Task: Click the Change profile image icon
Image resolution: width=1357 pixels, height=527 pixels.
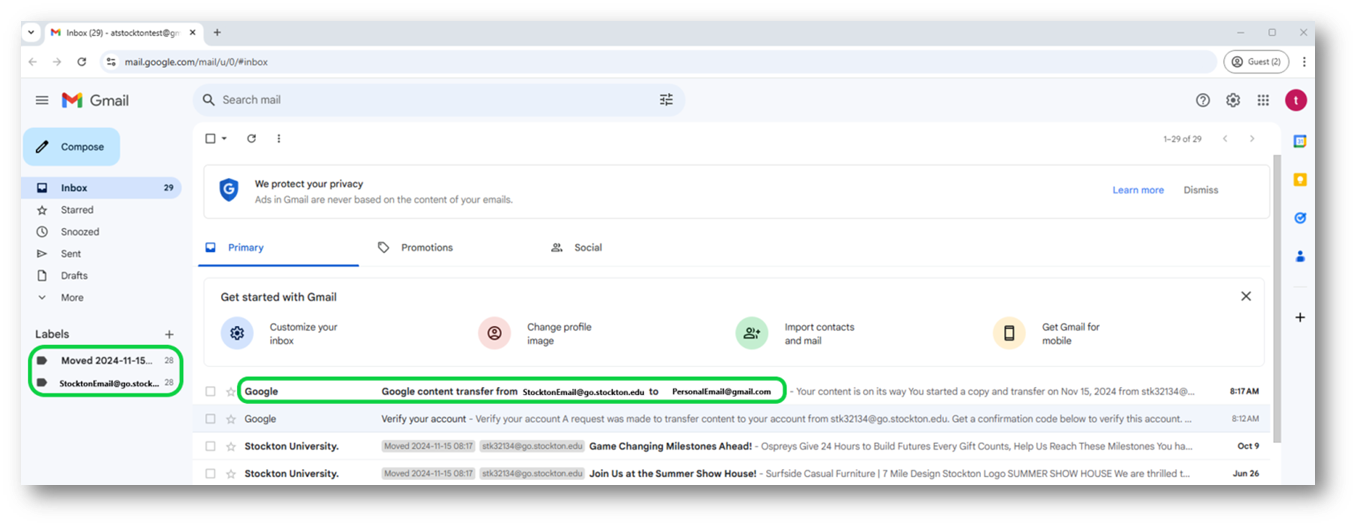Action: coord(494,333)
